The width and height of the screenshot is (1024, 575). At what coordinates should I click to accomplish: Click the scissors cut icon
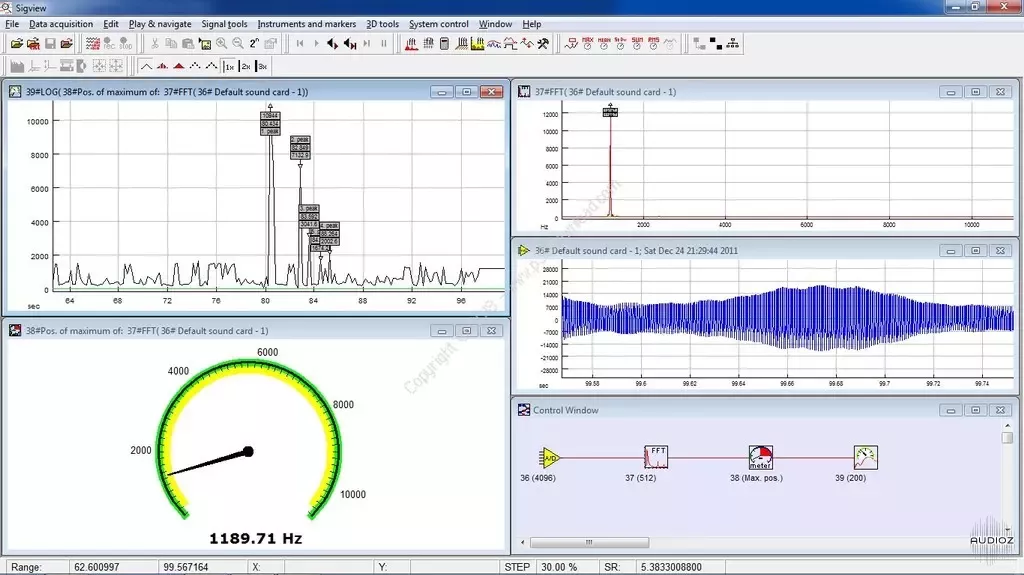155,44
